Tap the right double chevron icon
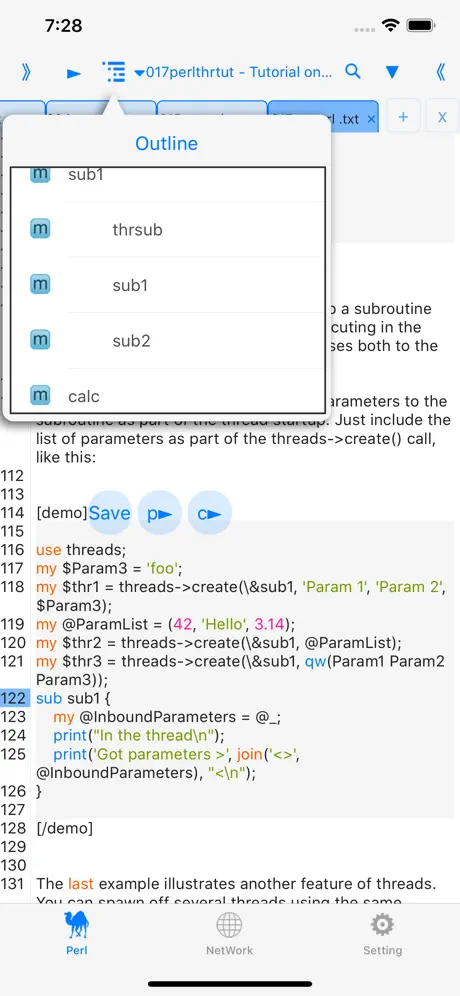 click(x=26, y=72)
